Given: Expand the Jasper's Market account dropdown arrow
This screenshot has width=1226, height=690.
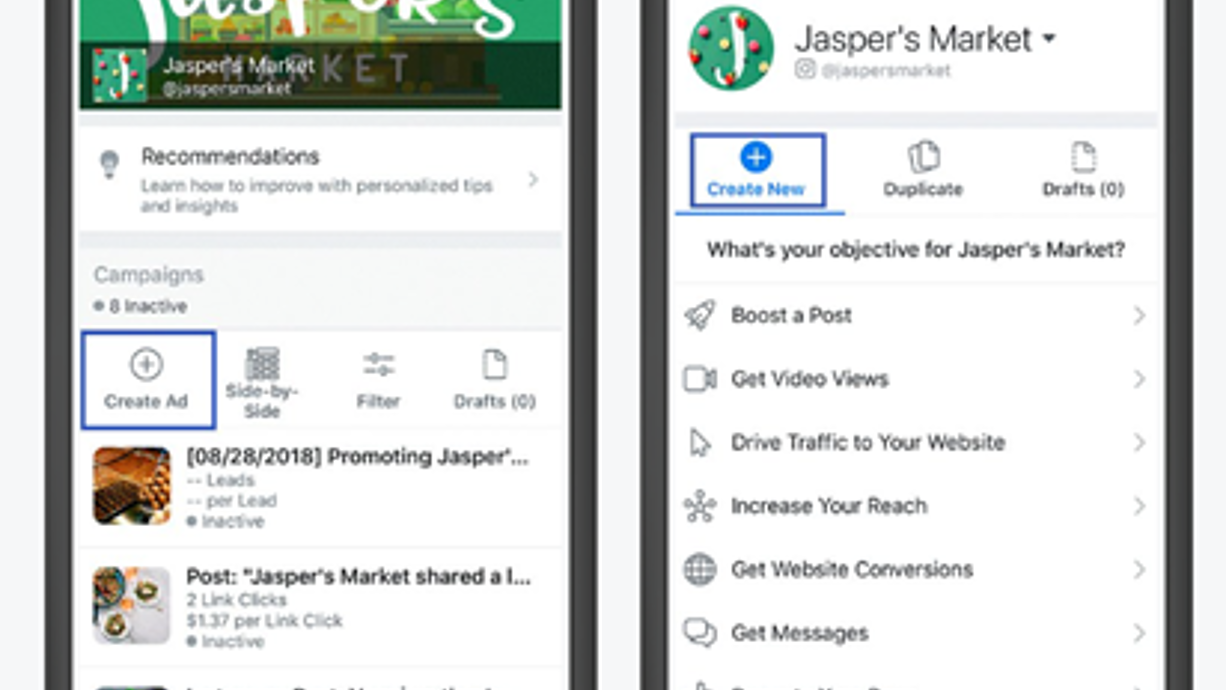Looking at the screenshot, I should (x=1049, y=39).
